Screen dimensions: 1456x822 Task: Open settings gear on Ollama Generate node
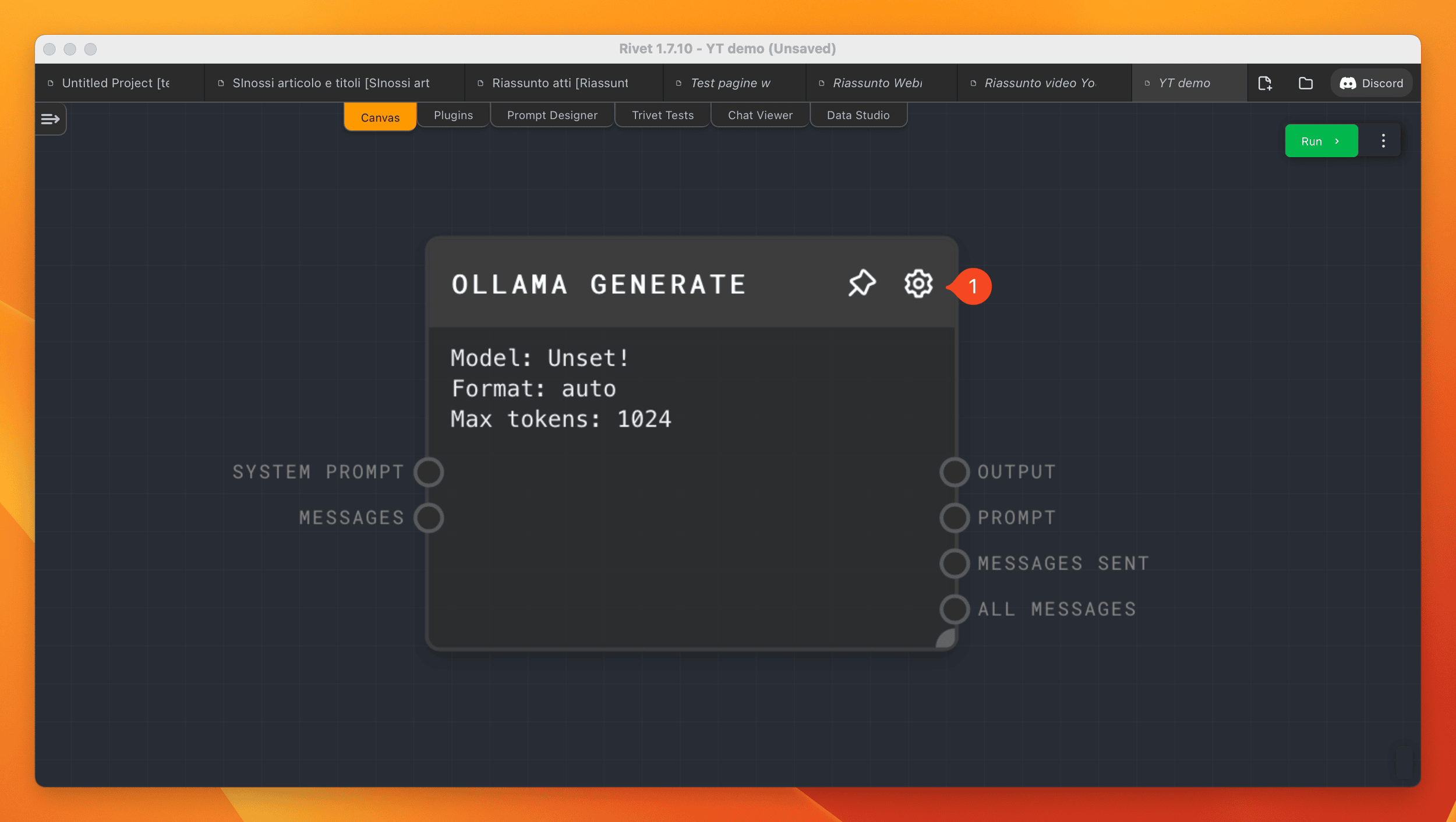pyautogui.click(x=918, y=284)
